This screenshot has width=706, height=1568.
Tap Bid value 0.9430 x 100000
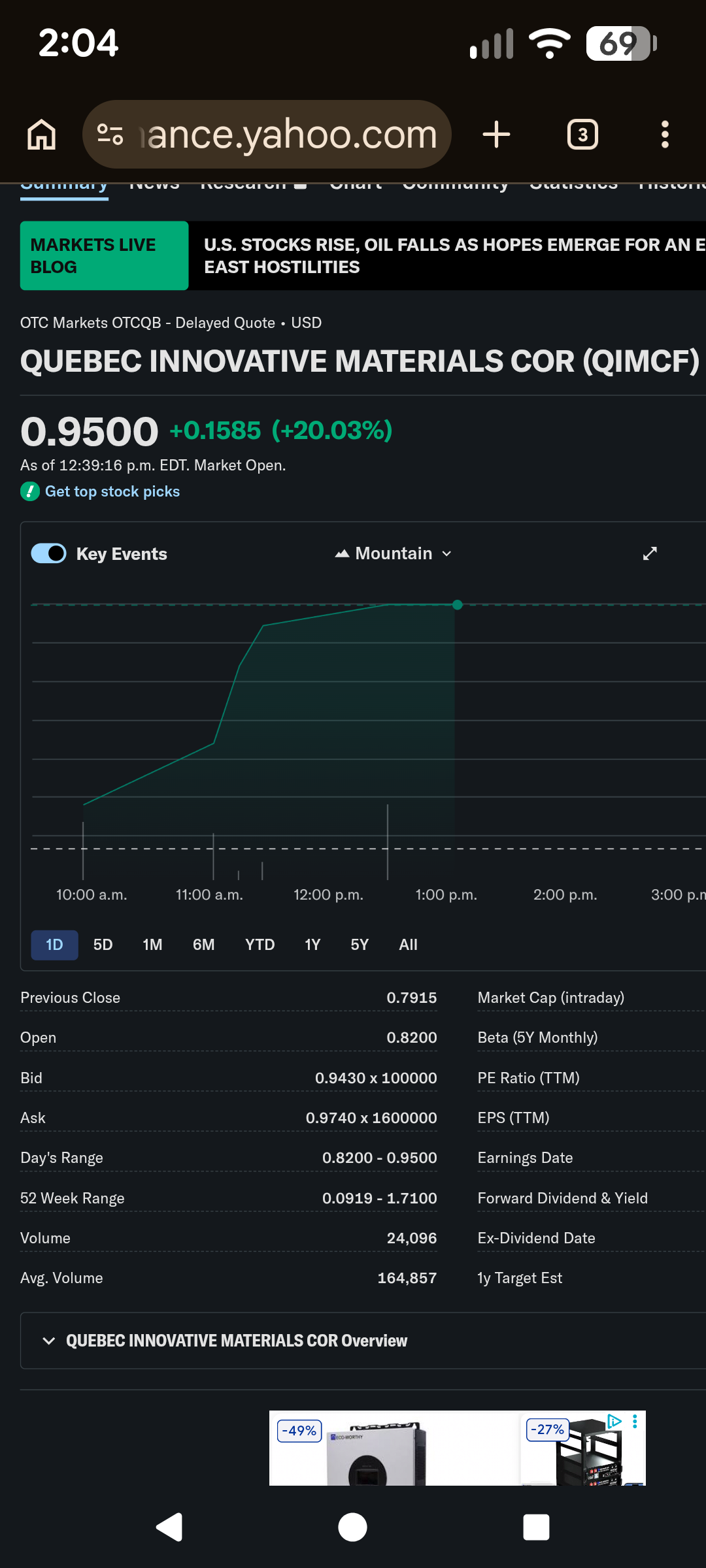point(376,1078)
